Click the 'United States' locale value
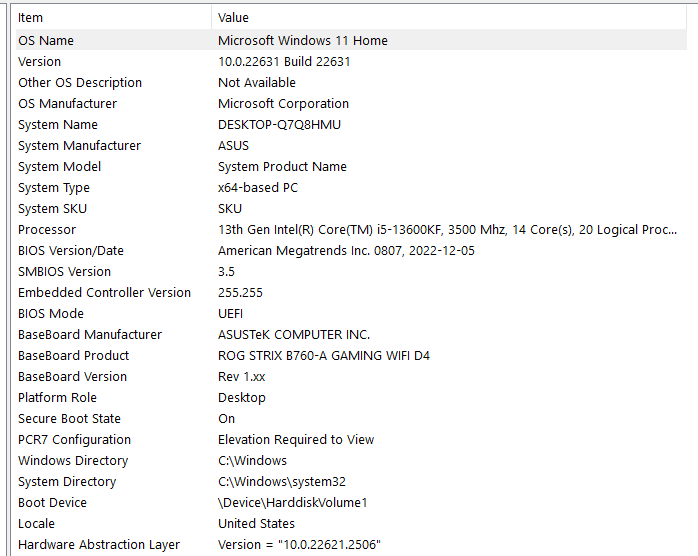This screenshot has height=556, width=698. 256,524
